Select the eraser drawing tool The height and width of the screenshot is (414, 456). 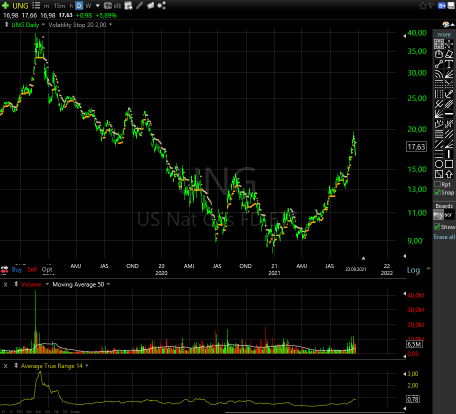coord(449,54)
